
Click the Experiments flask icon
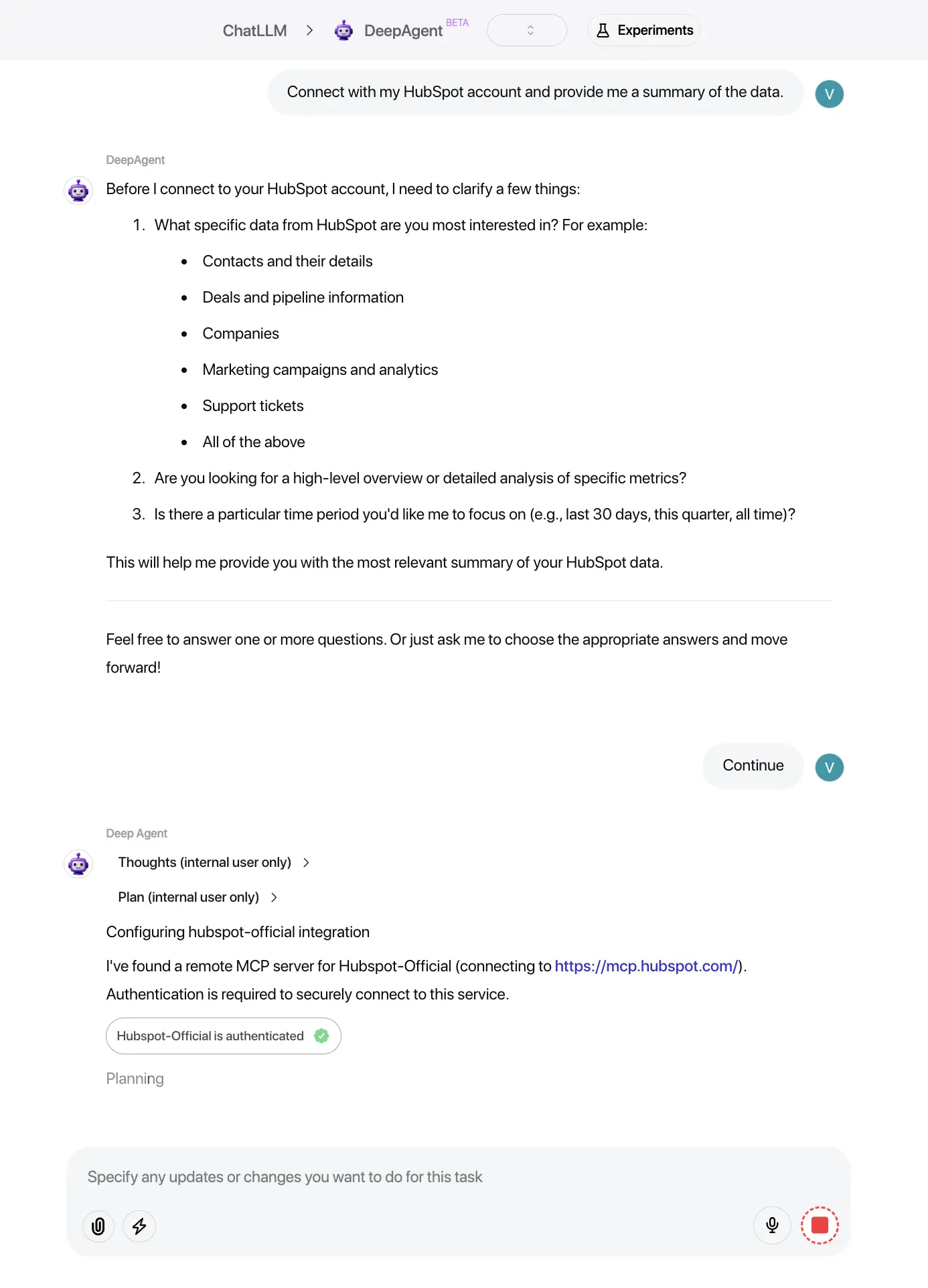pyautogui.click(x=603, y=30)
